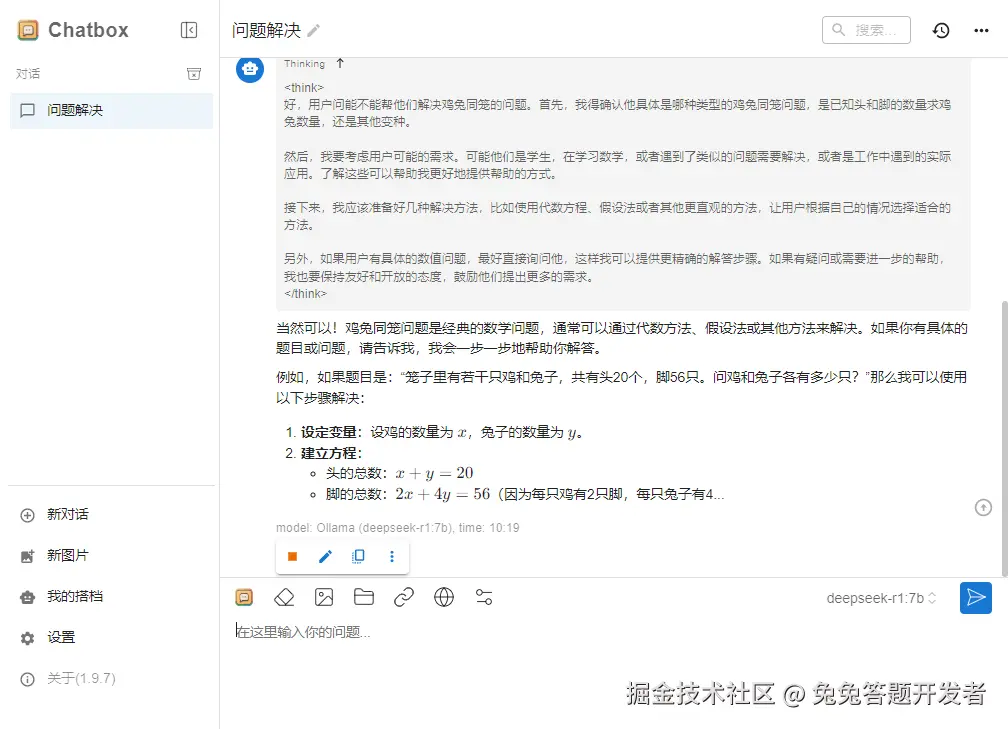1008x729 pixels.
Task: Open message options vertical dots
Action: [x=392, y=557]
